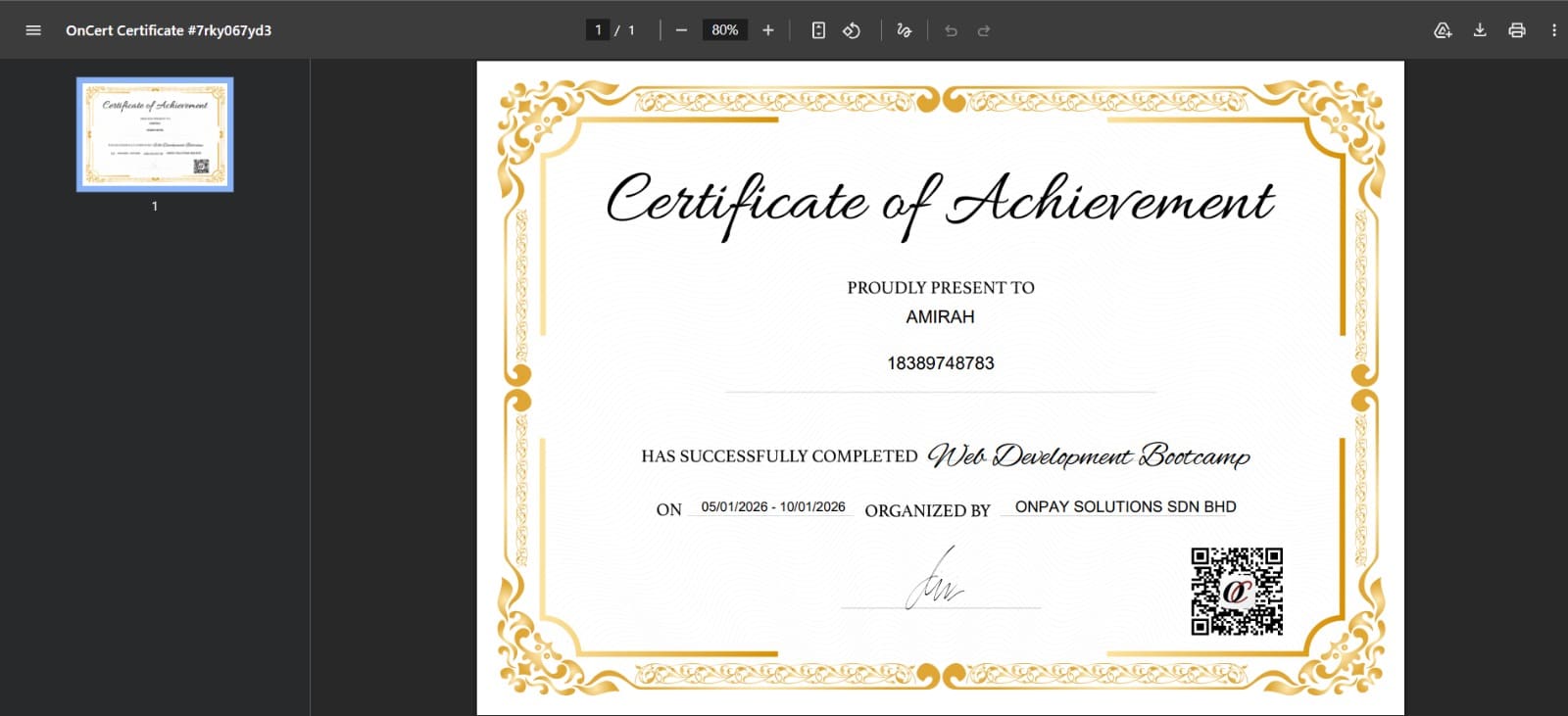Download the certificate PDF

click(1480, 30)
